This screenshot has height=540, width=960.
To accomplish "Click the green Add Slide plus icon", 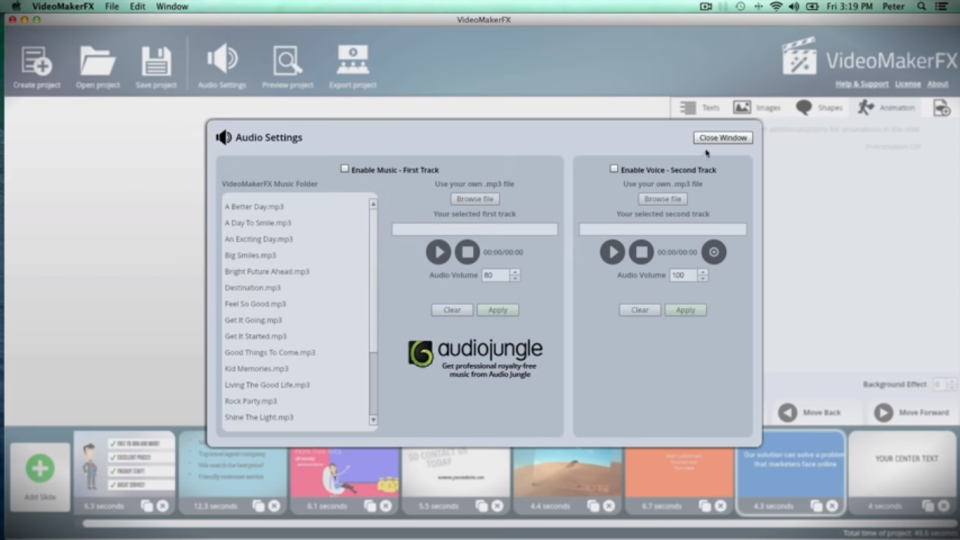I will 40,468.
